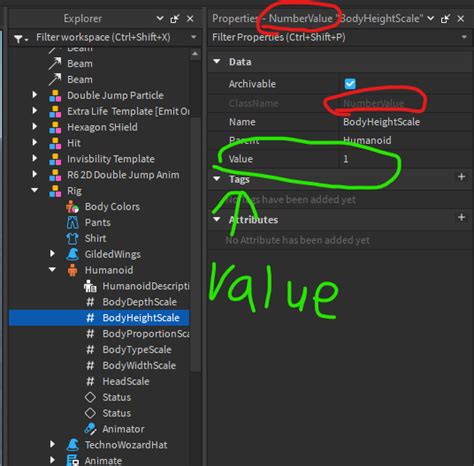Open the Explorer filter dropdown arrow
This screenshot has width=474, height=466.
[x=194, y=37]
